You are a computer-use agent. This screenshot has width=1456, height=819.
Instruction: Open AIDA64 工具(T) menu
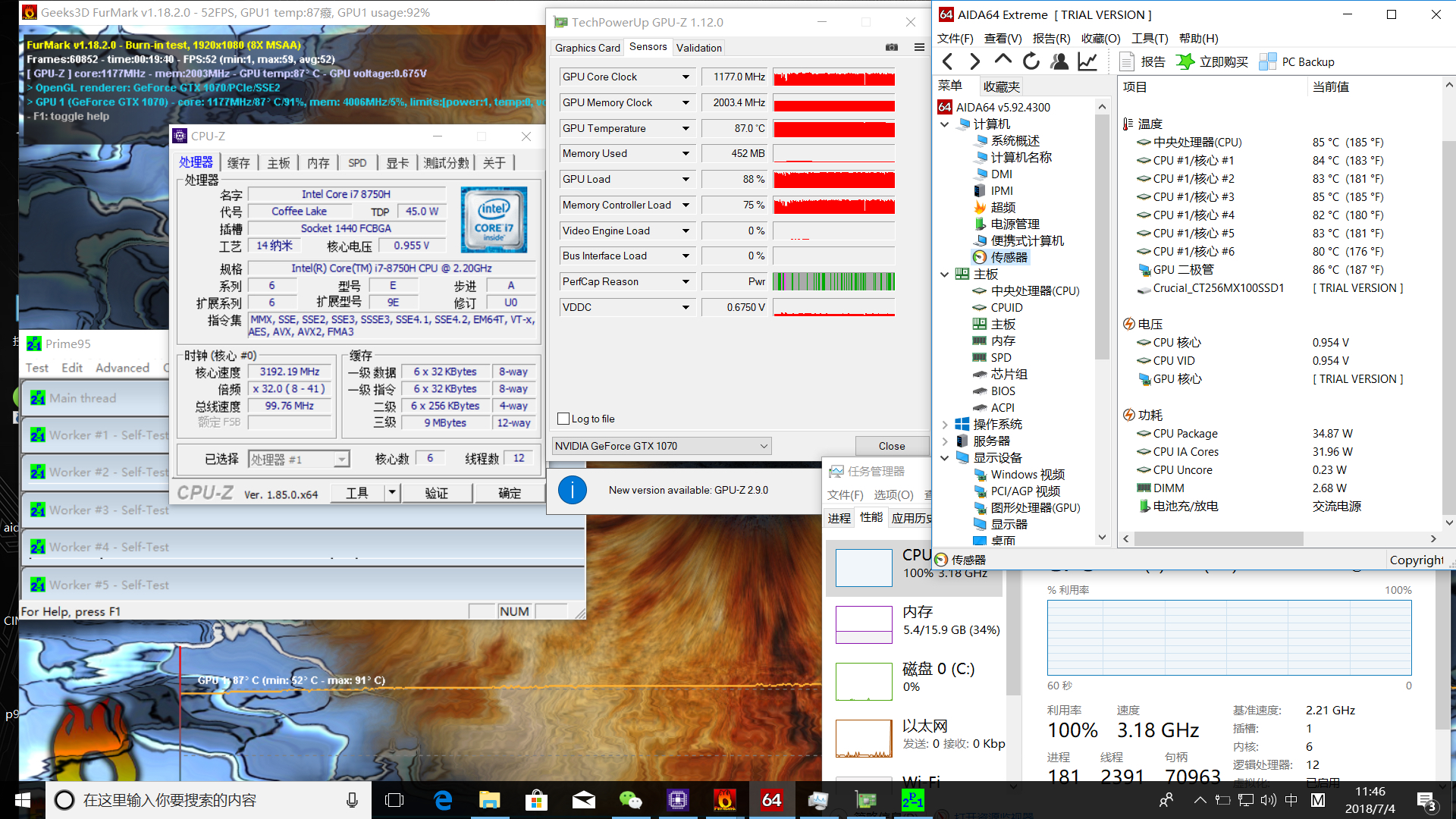pos(1150,38)
